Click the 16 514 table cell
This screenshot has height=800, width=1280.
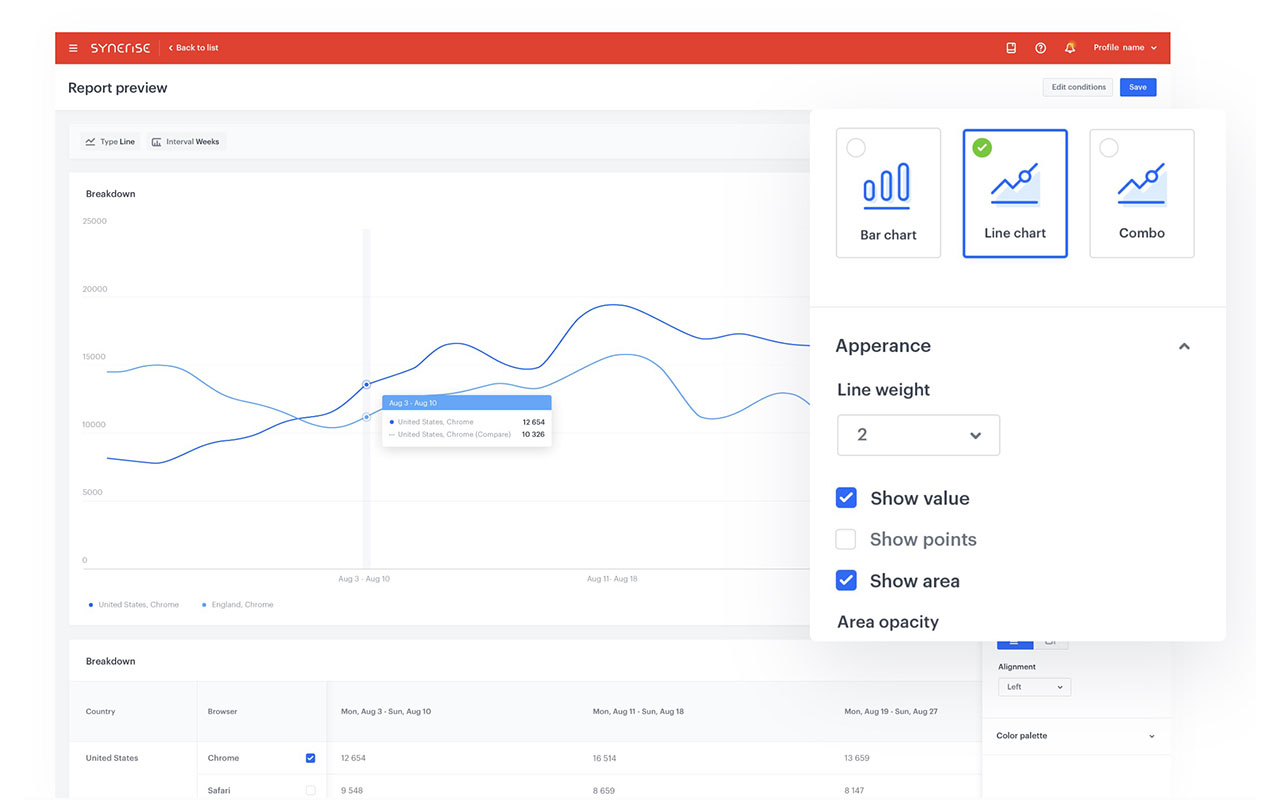pos(604,758)
